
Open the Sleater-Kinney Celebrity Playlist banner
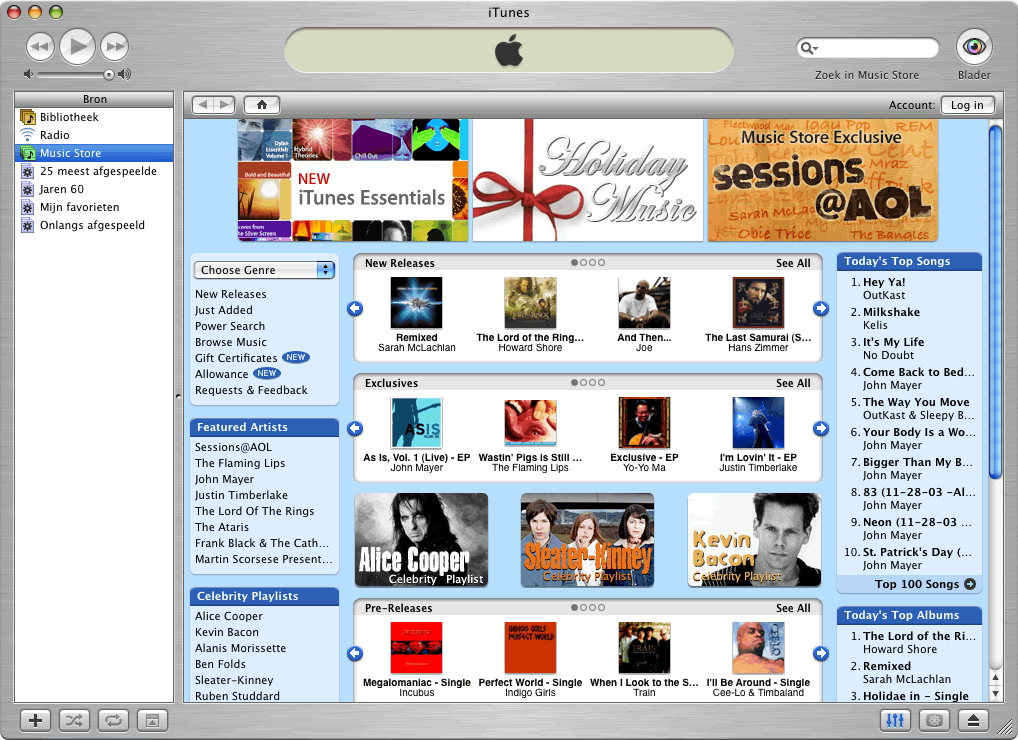(x=588, y=540)
